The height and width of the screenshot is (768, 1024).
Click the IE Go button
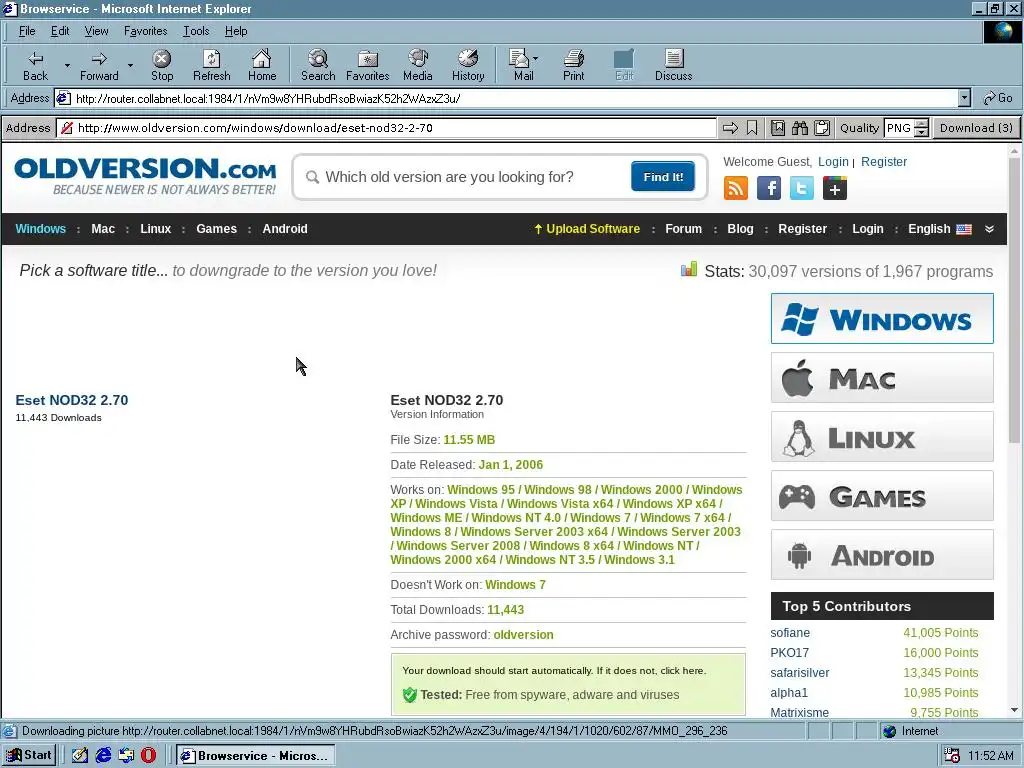pyautogui.click(x=998, y=98)
